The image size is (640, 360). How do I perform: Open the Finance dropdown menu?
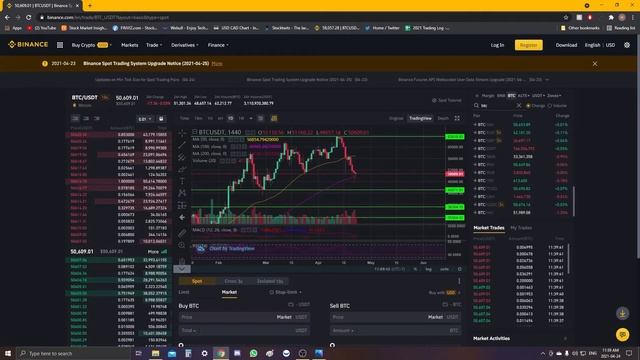tap(218, 45)
